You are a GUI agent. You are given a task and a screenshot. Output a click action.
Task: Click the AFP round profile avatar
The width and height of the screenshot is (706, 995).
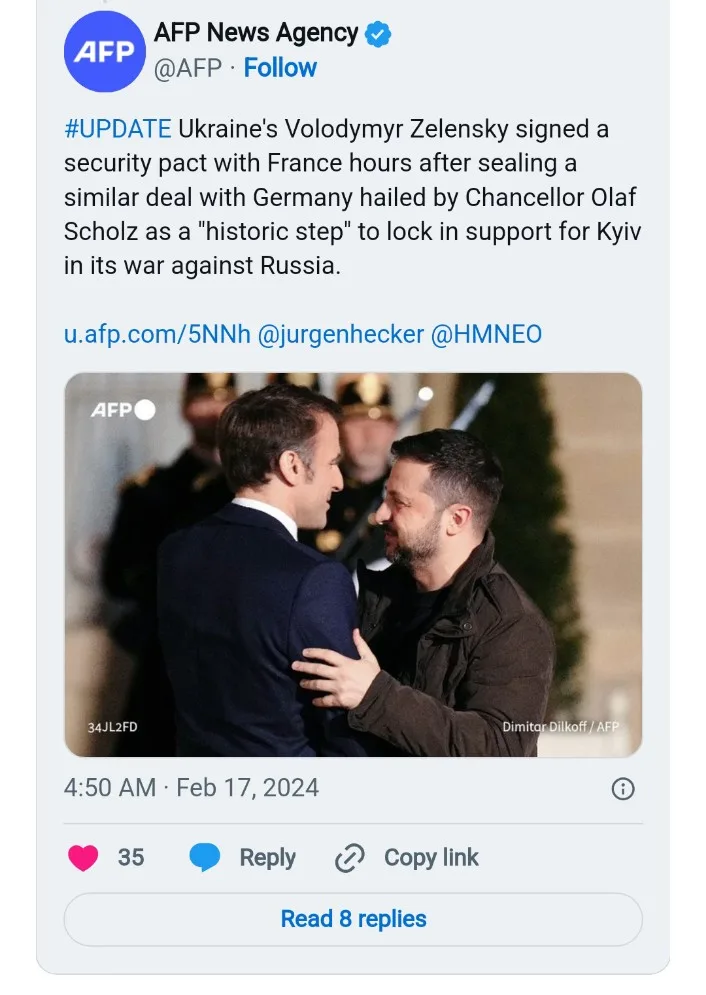[104, 52]
